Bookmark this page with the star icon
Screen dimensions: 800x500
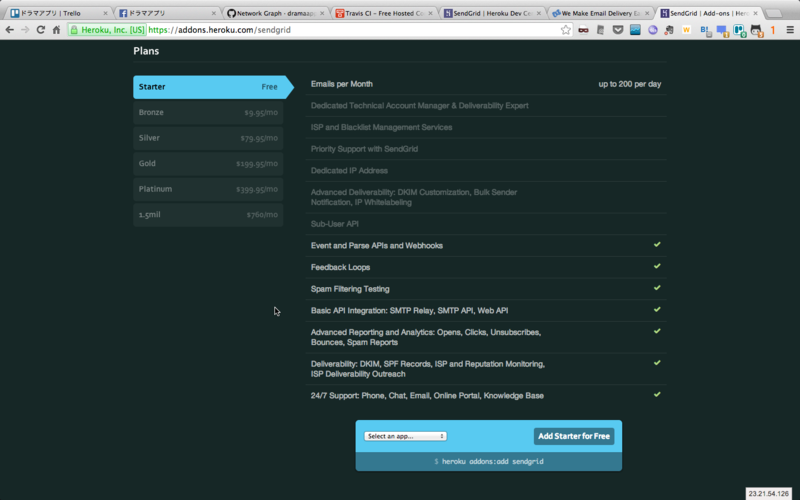[565, 30]
